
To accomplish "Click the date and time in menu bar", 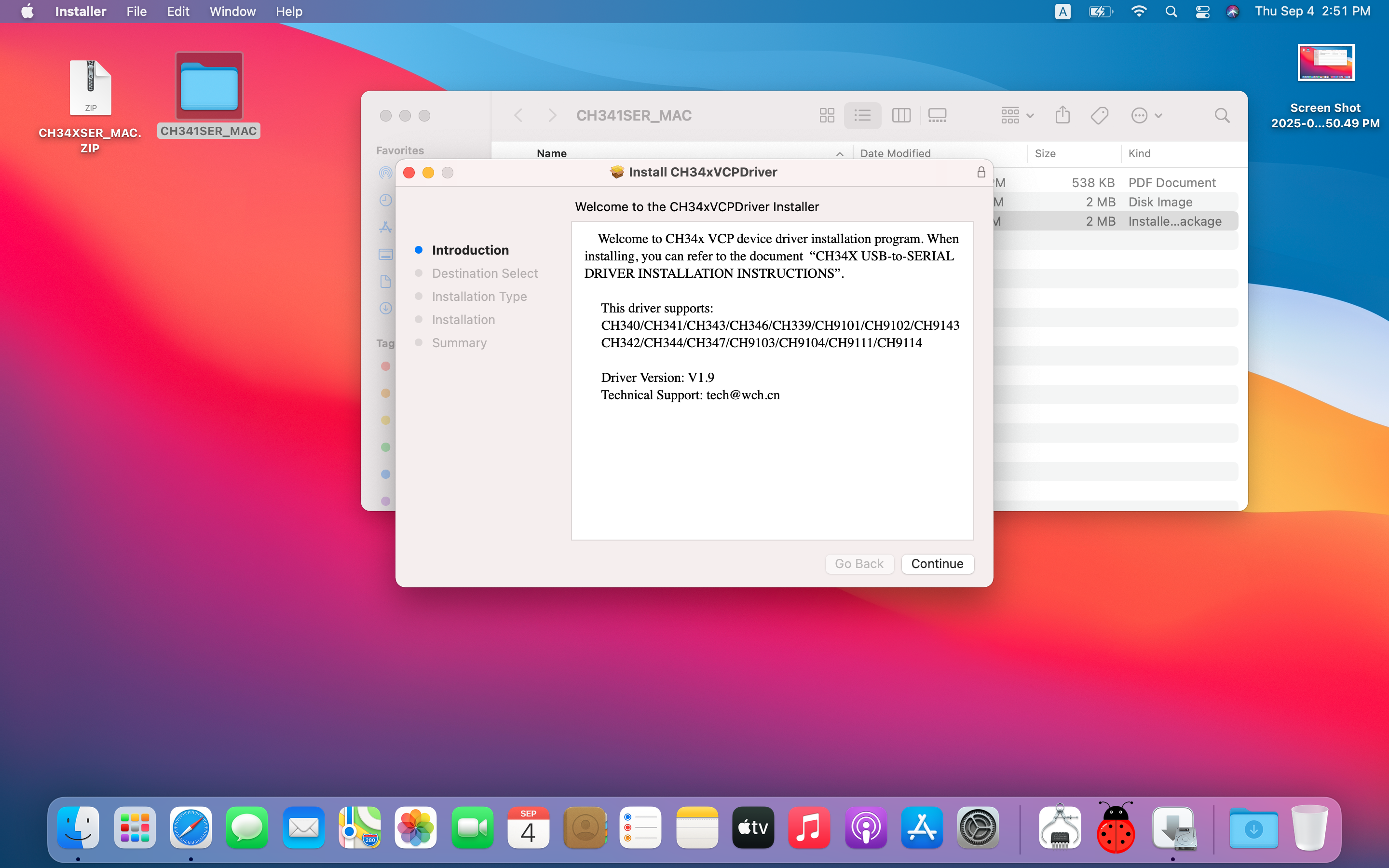I will pyautogui.click(x=1312, y=12).
